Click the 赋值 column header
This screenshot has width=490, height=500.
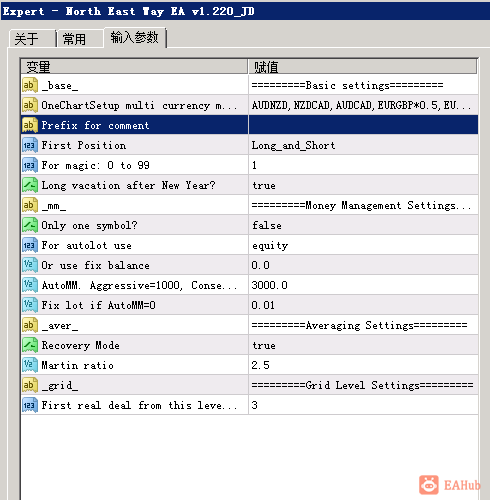[363, 67]
